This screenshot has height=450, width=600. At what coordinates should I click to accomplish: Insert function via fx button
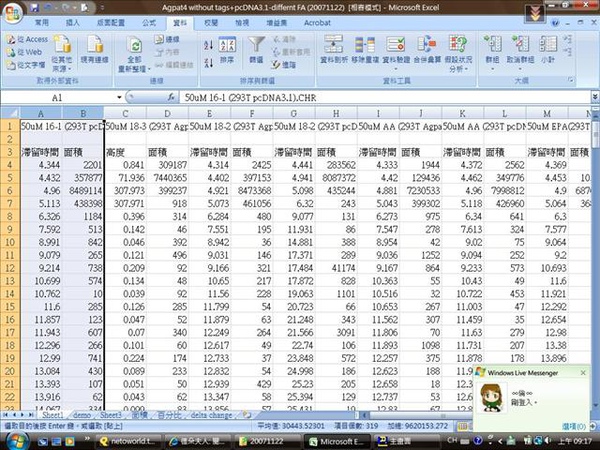[171, 98]
